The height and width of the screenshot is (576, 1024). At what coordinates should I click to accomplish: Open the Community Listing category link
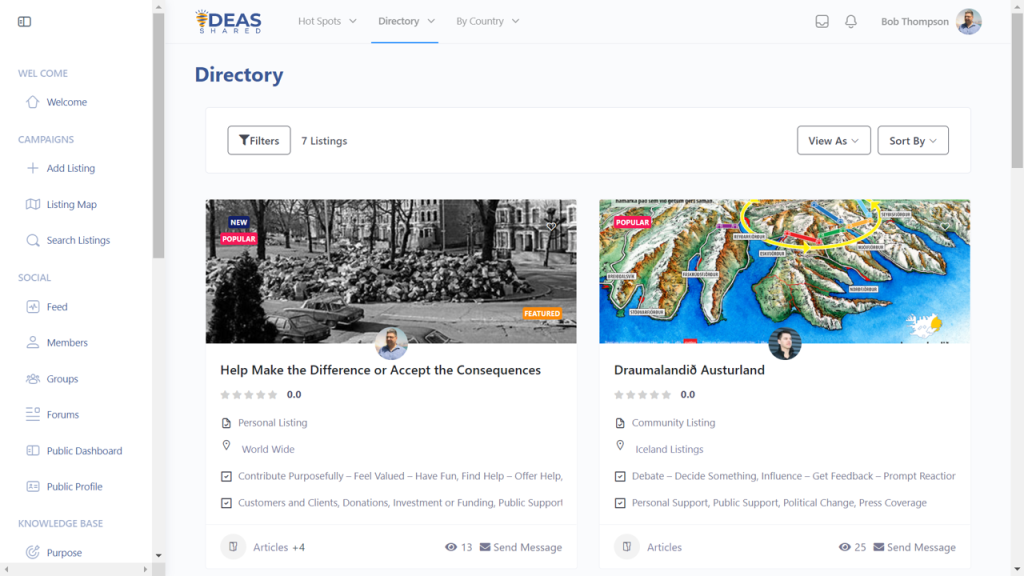tap(673, 423)
